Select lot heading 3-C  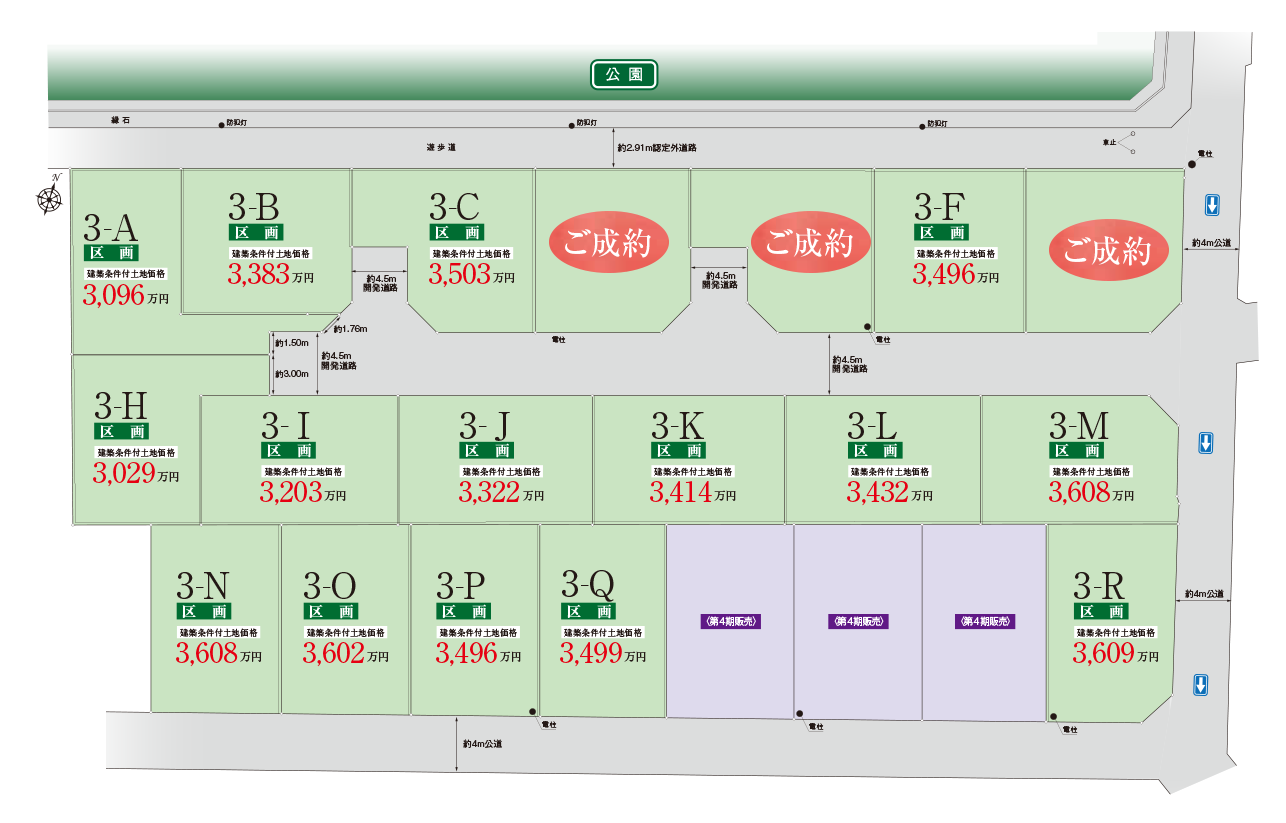point(455,206)
